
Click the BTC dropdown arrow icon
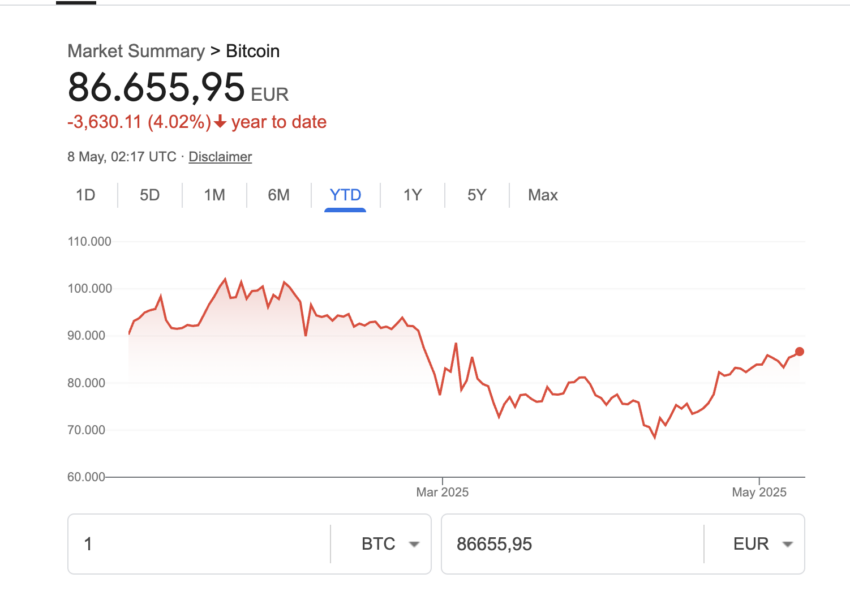pyautogui.click(x=414, y=544)
